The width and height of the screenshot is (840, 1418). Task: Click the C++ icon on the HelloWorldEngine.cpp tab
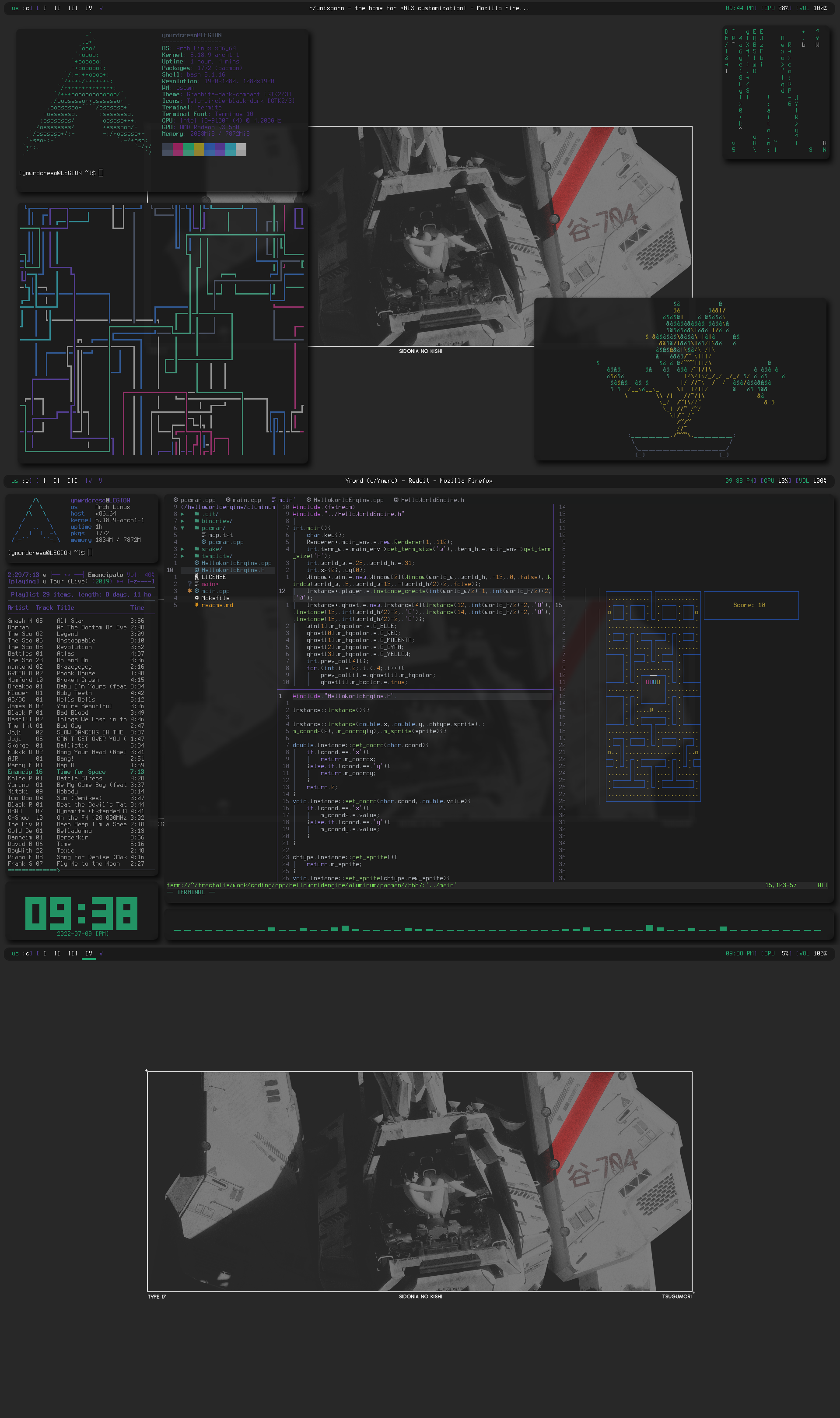click(x=309, y=500)
